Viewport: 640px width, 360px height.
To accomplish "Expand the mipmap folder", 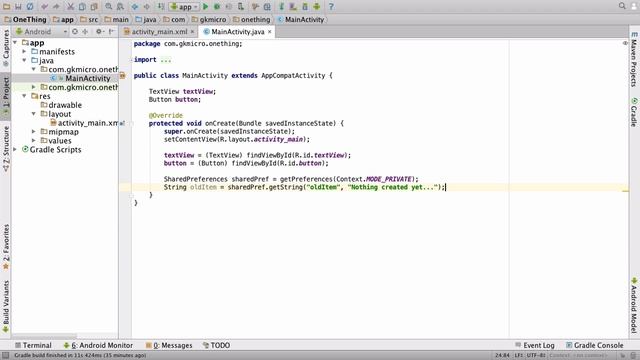I will point(33,132).
